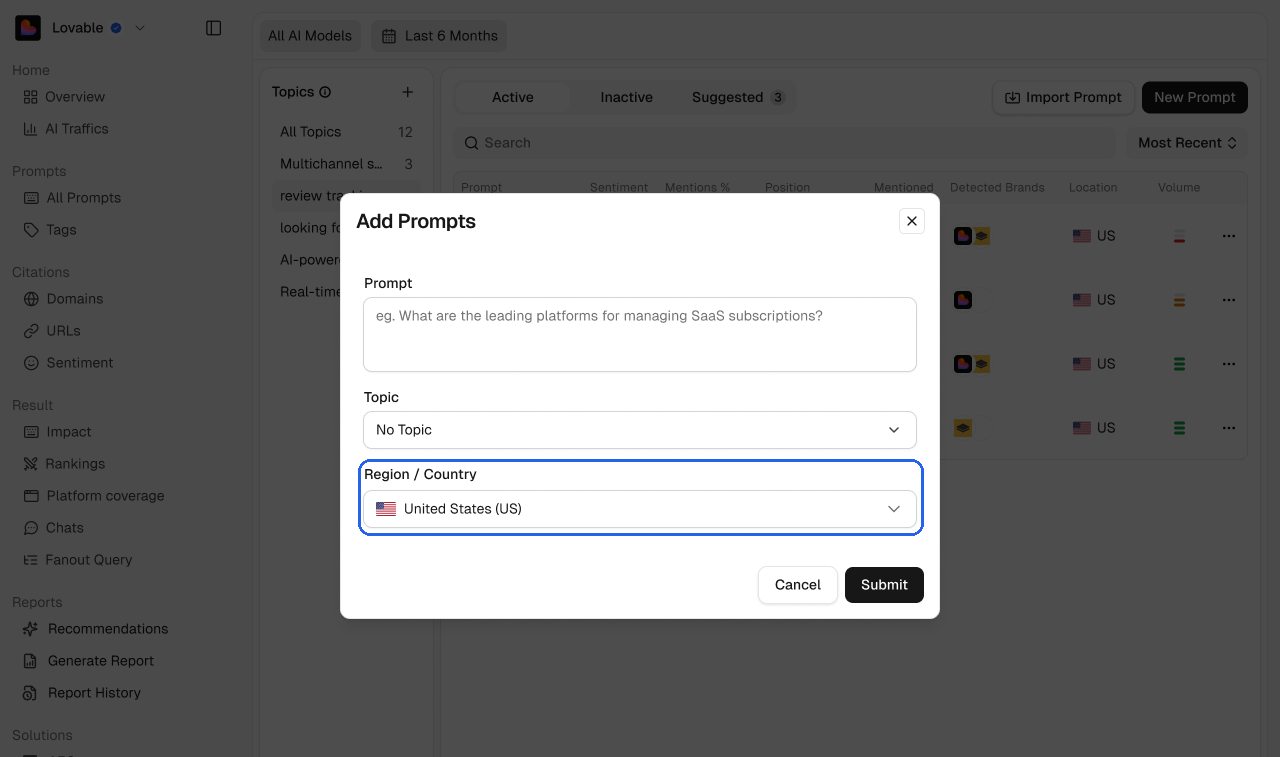The height and width of the screenshot is (757, 1280).
Task: Click the Sentiment smiley icon
Action: click(x=31, y=363)
